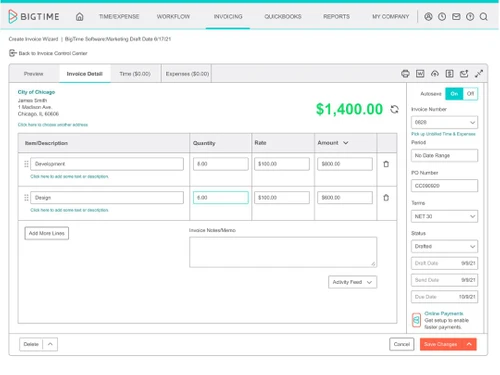
Task: Click Back to Invoice Control Center link
Action: 53,53
